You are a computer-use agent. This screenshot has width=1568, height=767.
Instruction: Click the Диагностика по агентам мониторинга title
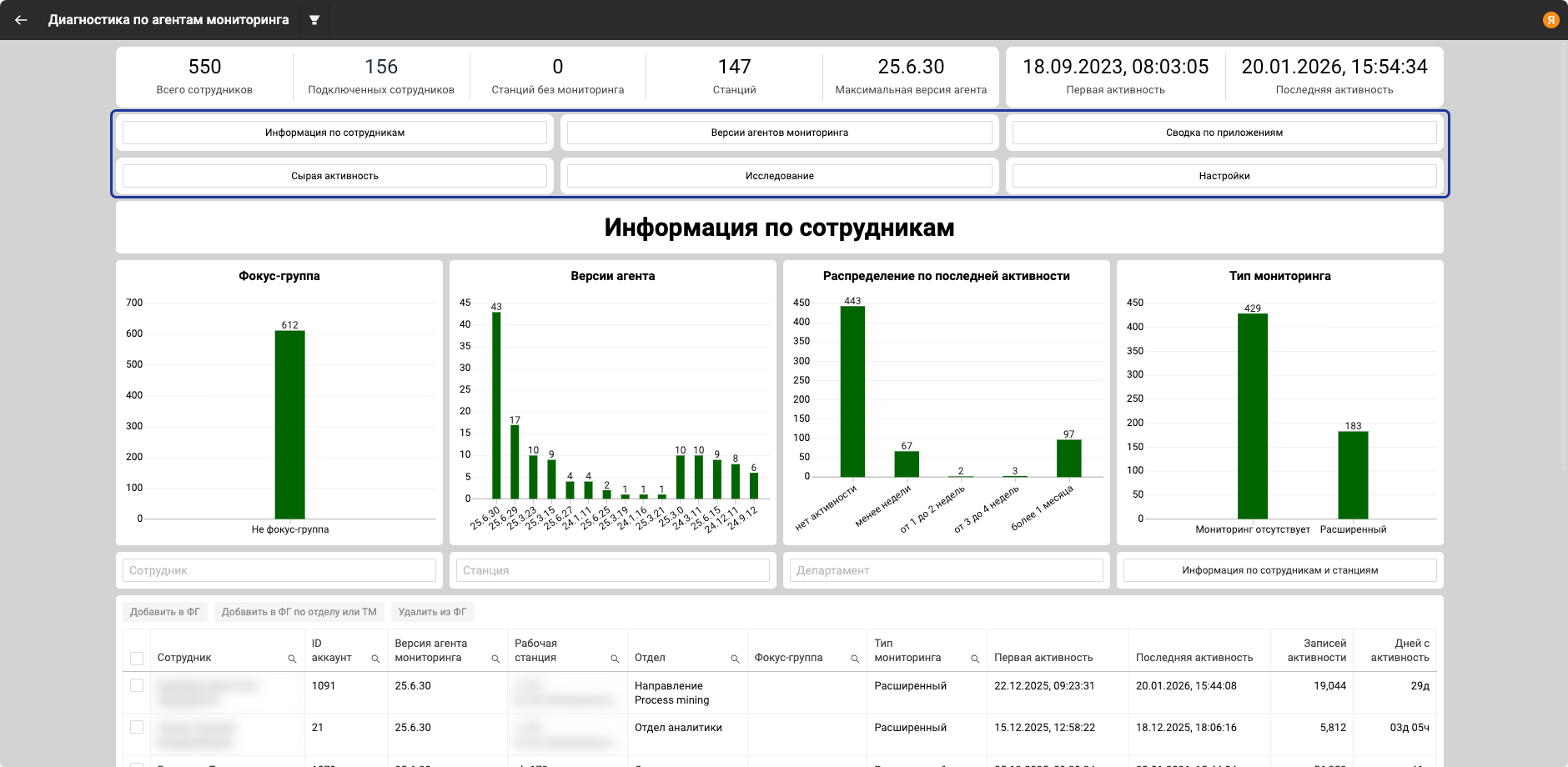[x=168, y=20]
